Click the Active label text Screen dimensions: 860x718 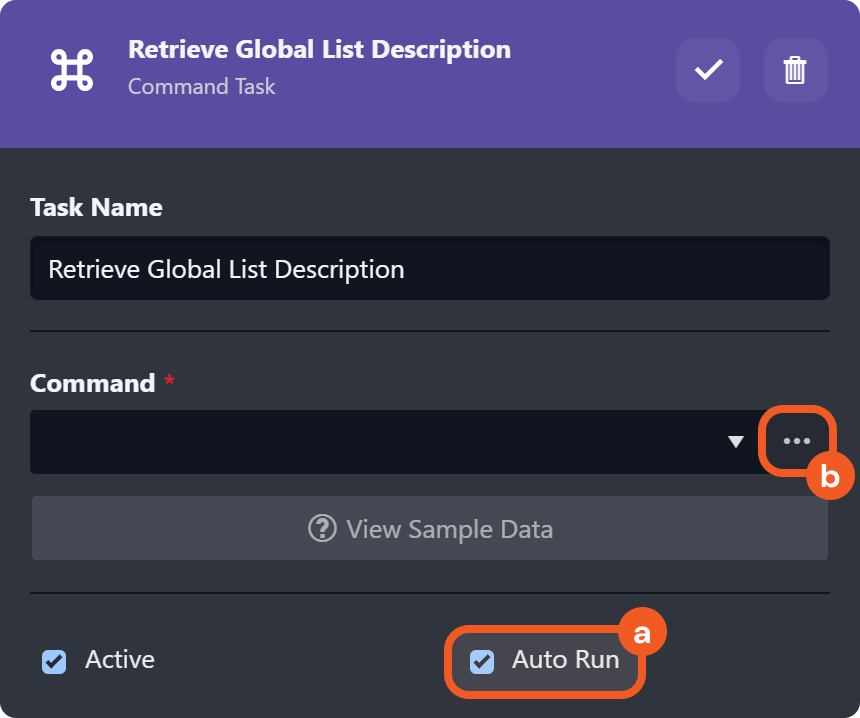(x=120, y=660)
